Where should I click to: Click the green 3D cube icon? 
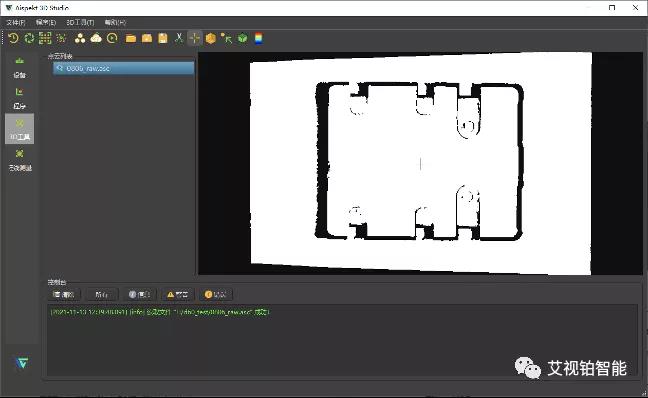[243, 38]
